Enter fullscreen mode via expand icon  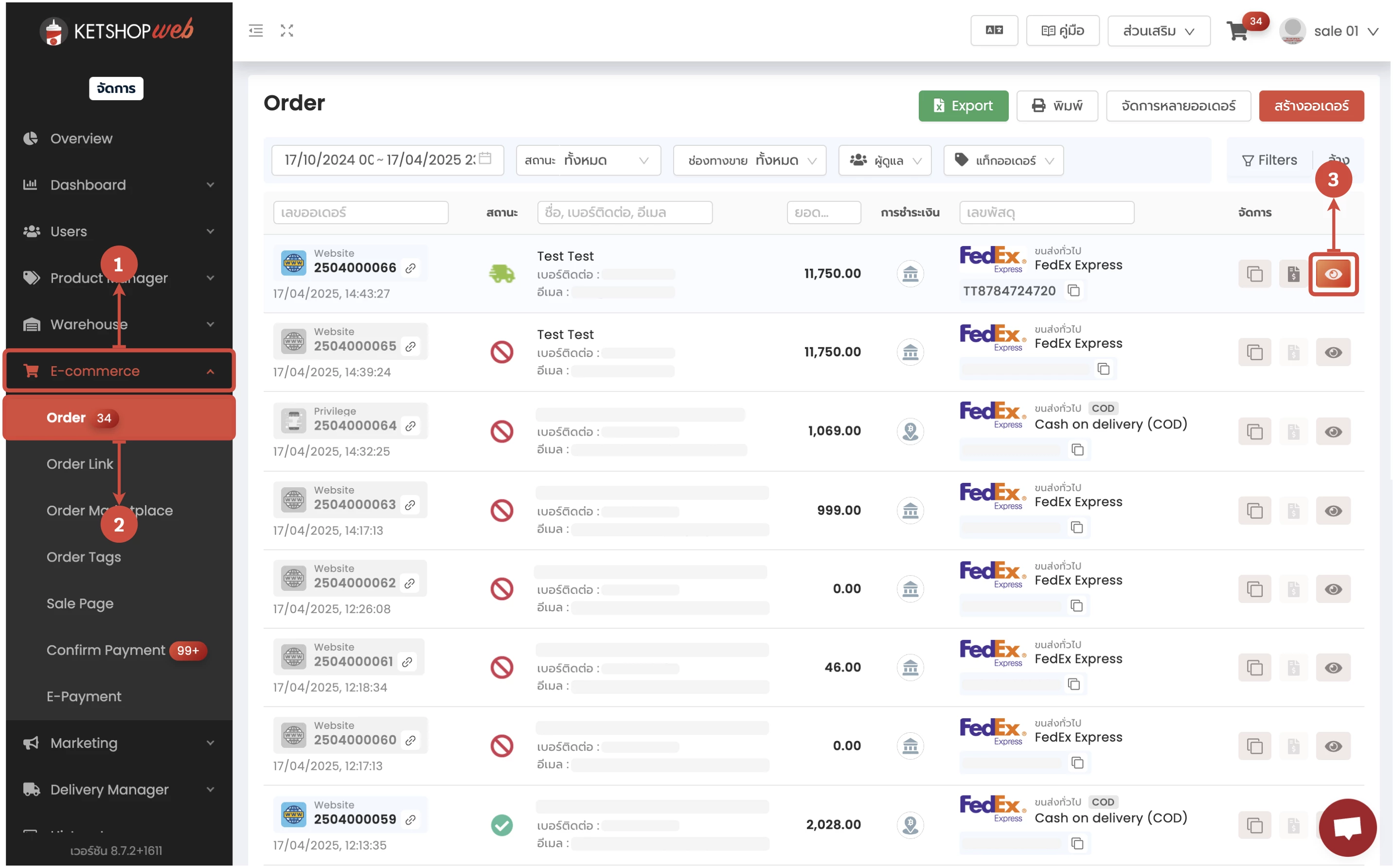point(286,31)
